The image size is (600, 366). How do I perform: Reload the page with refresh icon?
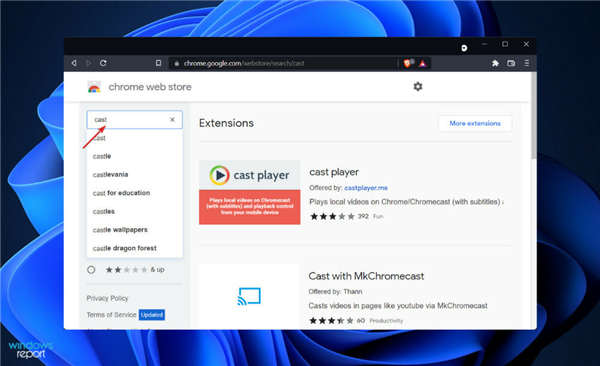click(x=103, y=63)
